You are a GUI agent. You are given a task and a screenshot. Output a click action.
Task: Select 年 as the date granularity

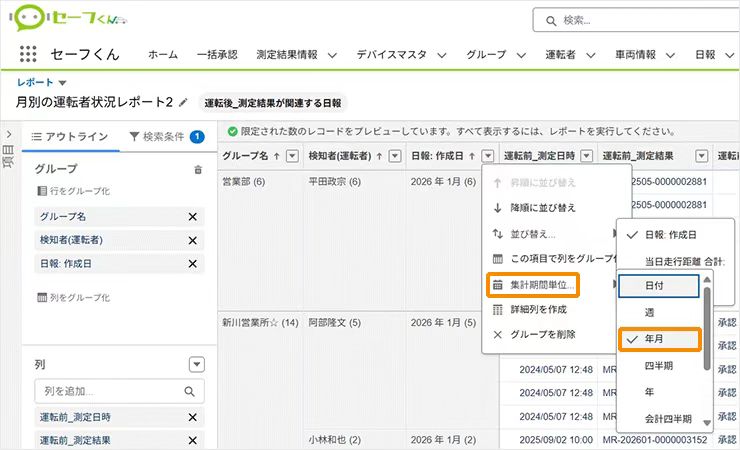pyautogui.click(x=649, y=392)
